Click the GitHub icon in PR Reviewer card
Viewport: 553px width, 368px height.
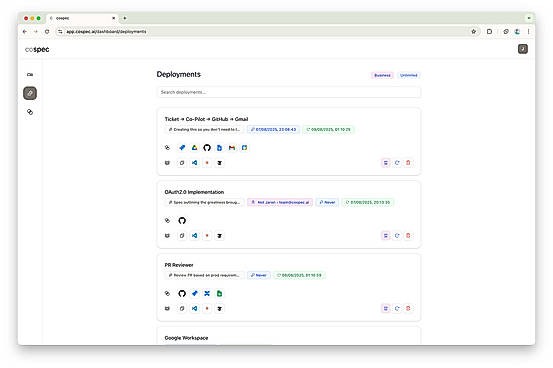pyautogui.click(x=182, y=294)
